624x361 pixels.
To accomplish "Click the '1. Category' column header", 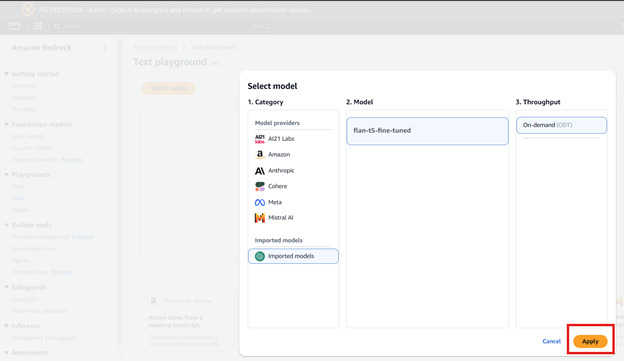I will pyautogui.click(x=265, y=102).
